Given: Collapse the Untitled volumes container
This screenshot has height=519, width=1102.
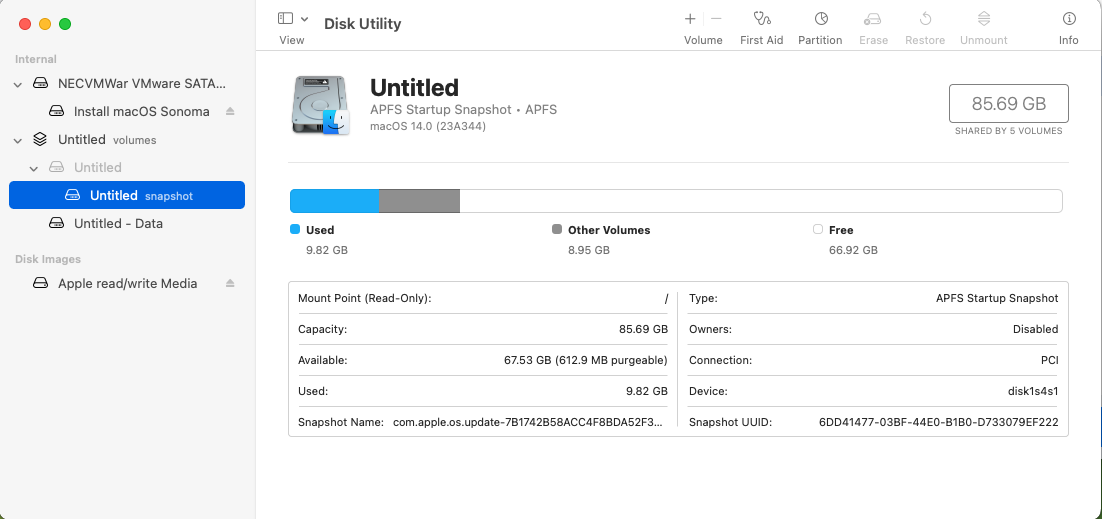Looking at the screenshot, I should click(x=18, y=140).
